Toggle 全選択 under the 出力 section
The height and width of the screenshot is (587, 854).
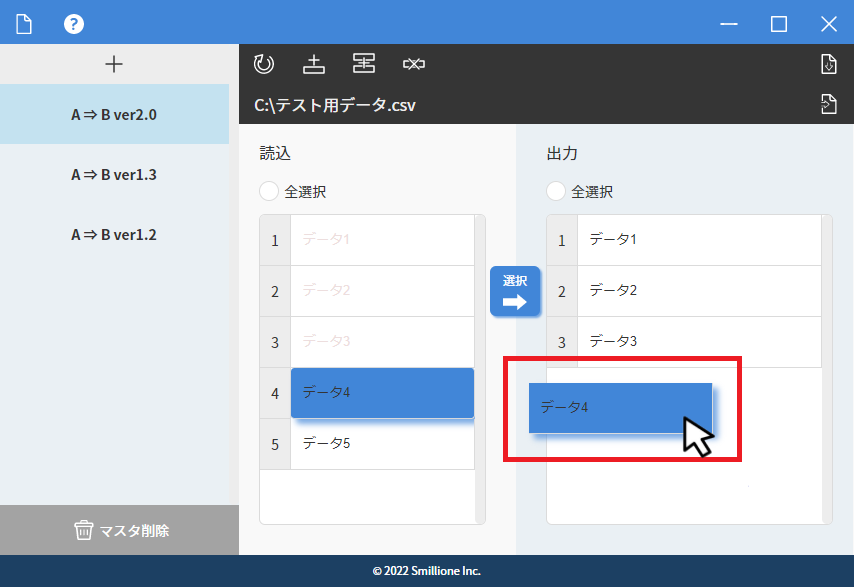556,191
